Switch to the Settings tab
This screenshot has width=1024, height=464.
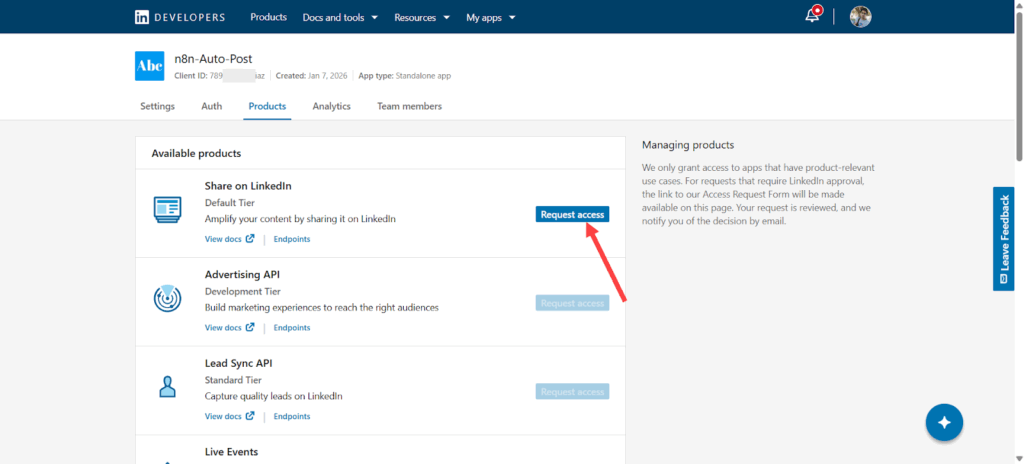coord(157,106)
